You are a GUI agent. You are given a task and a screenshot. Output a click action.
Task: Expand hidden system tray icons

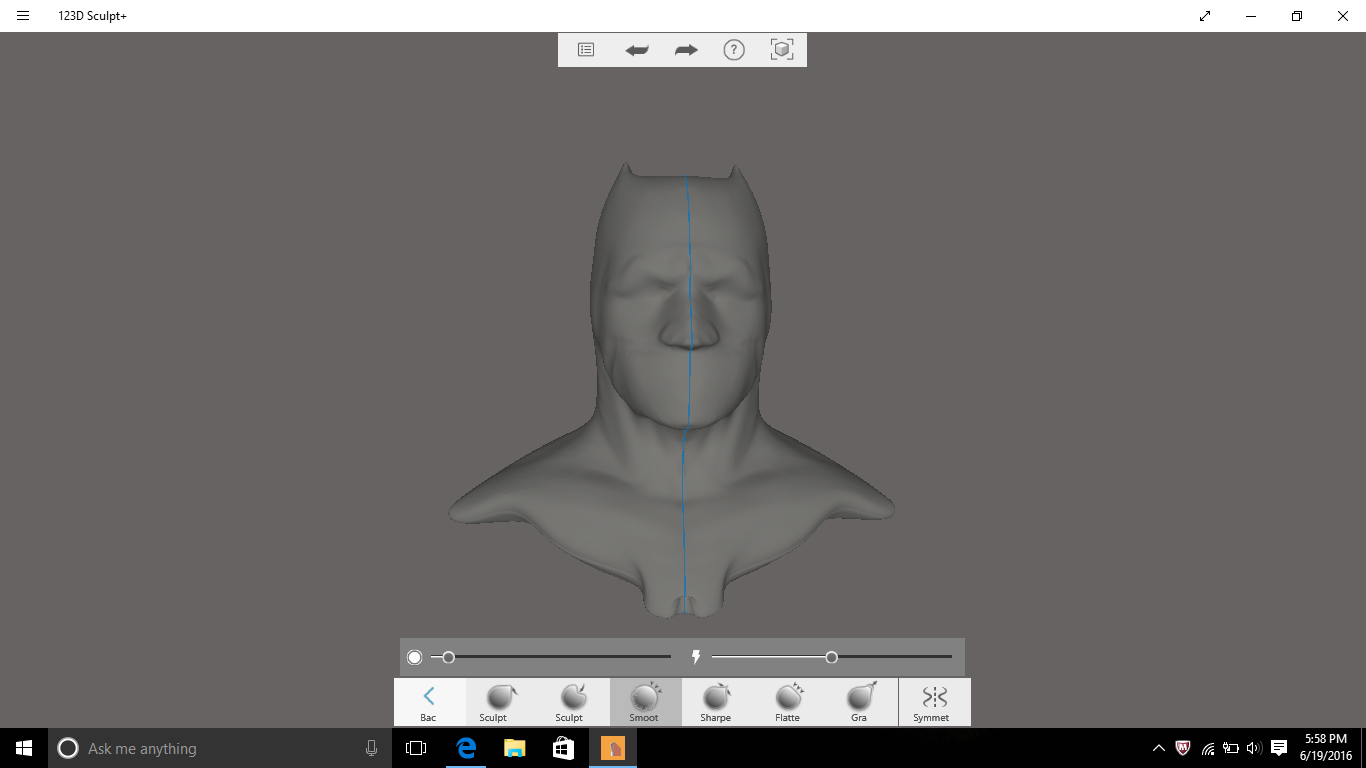(1159, 748)
